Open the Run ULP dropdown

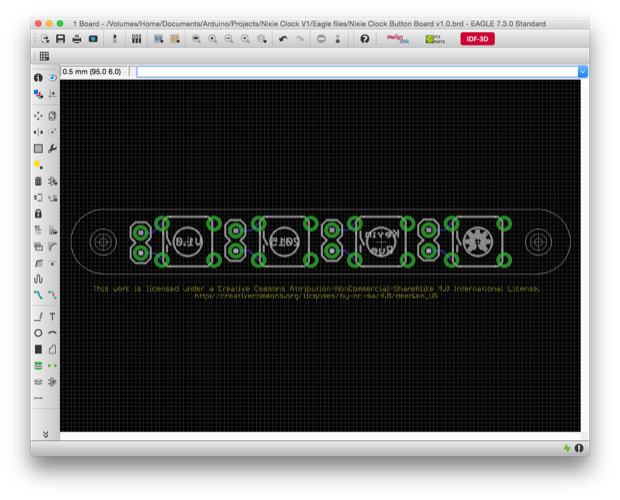[x=175, y=39]
